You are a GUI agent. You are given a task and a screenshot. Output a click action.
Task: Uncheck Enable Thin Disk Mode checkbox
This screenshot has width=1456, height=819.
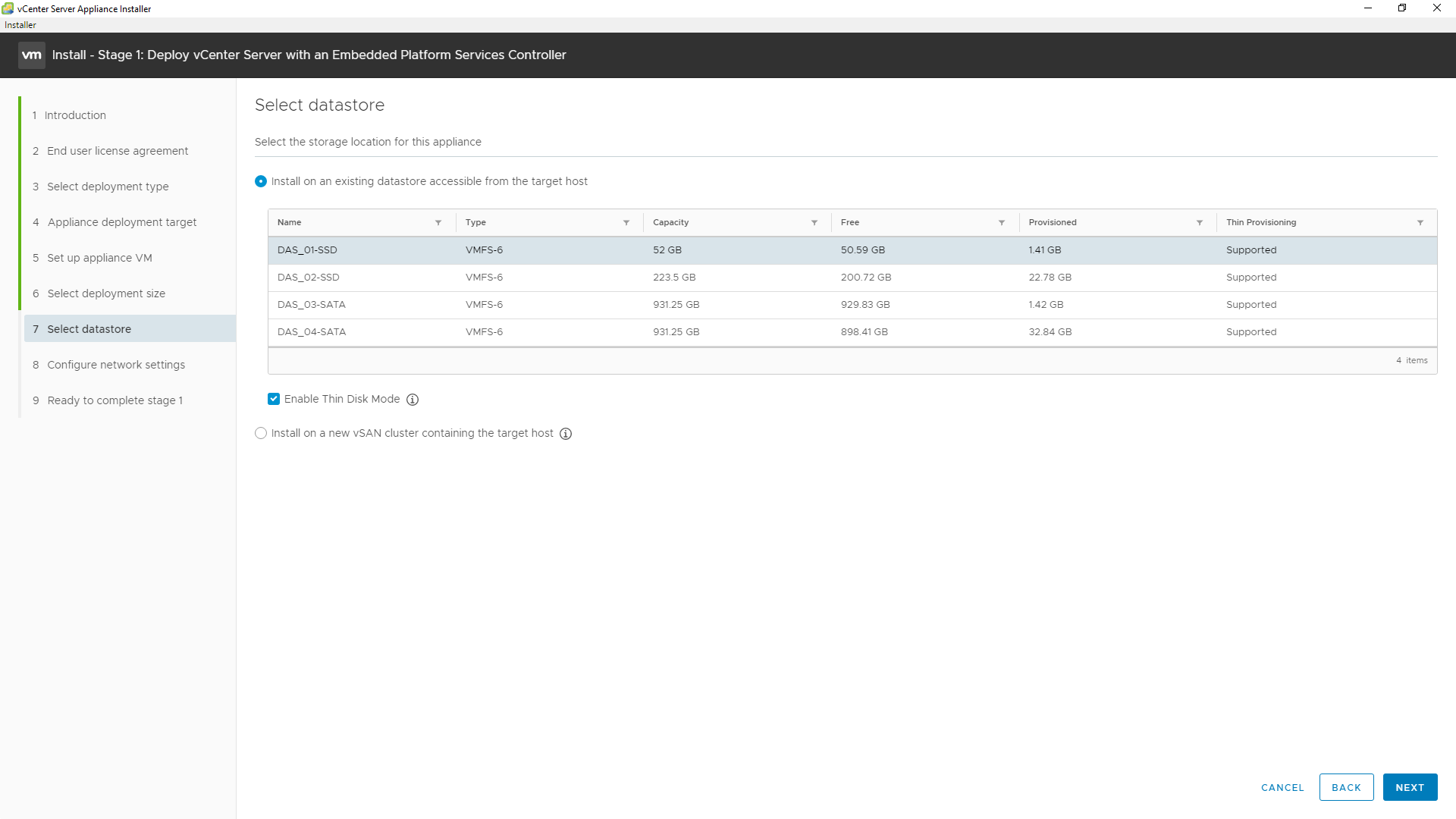click(x=274, y=399)
